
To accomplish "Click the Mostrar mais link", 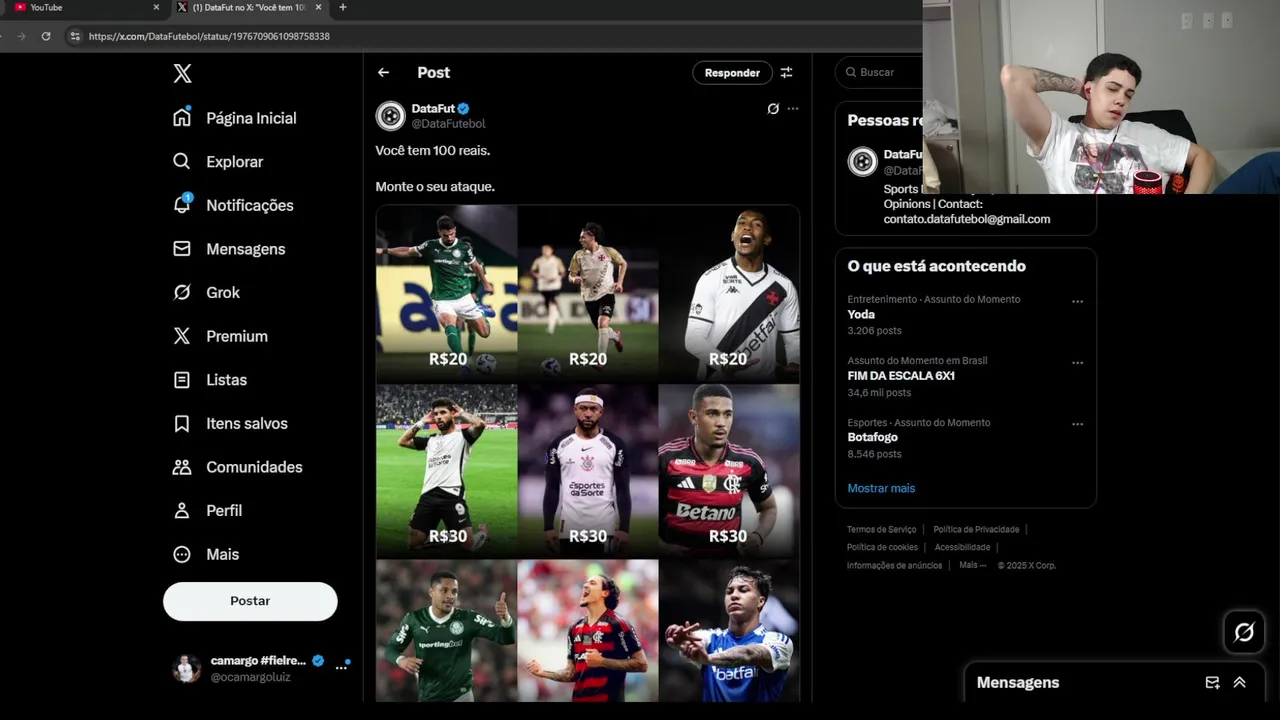I will pos(881,488).
